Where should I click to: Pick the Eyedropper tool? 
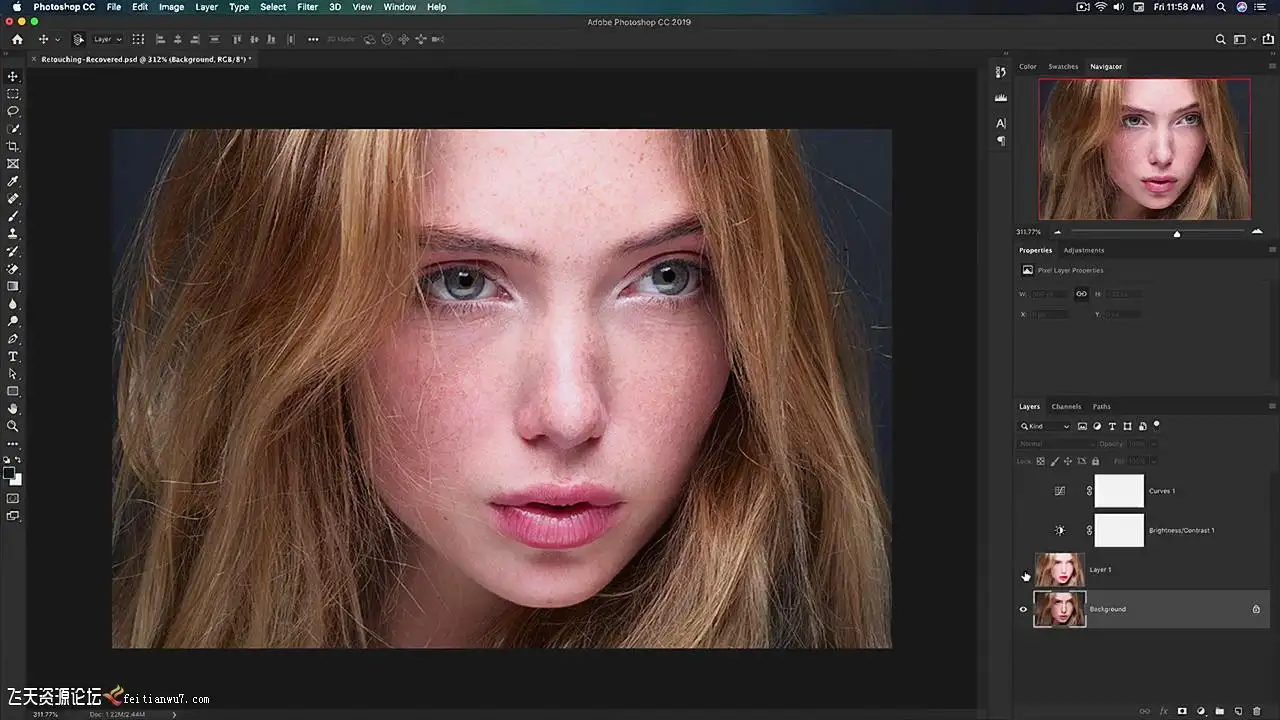point(13,181)
